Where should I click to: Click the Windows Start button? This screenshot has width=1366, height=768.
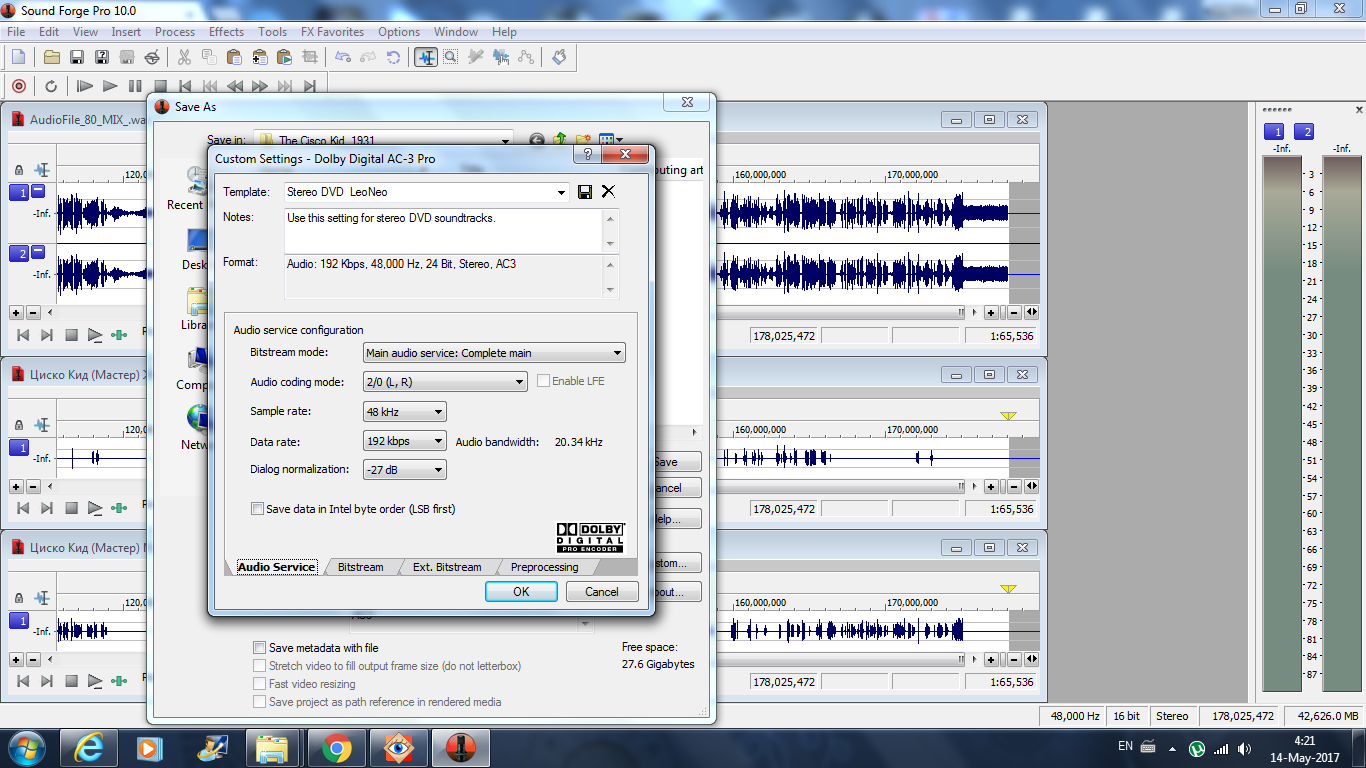(25, 747)
